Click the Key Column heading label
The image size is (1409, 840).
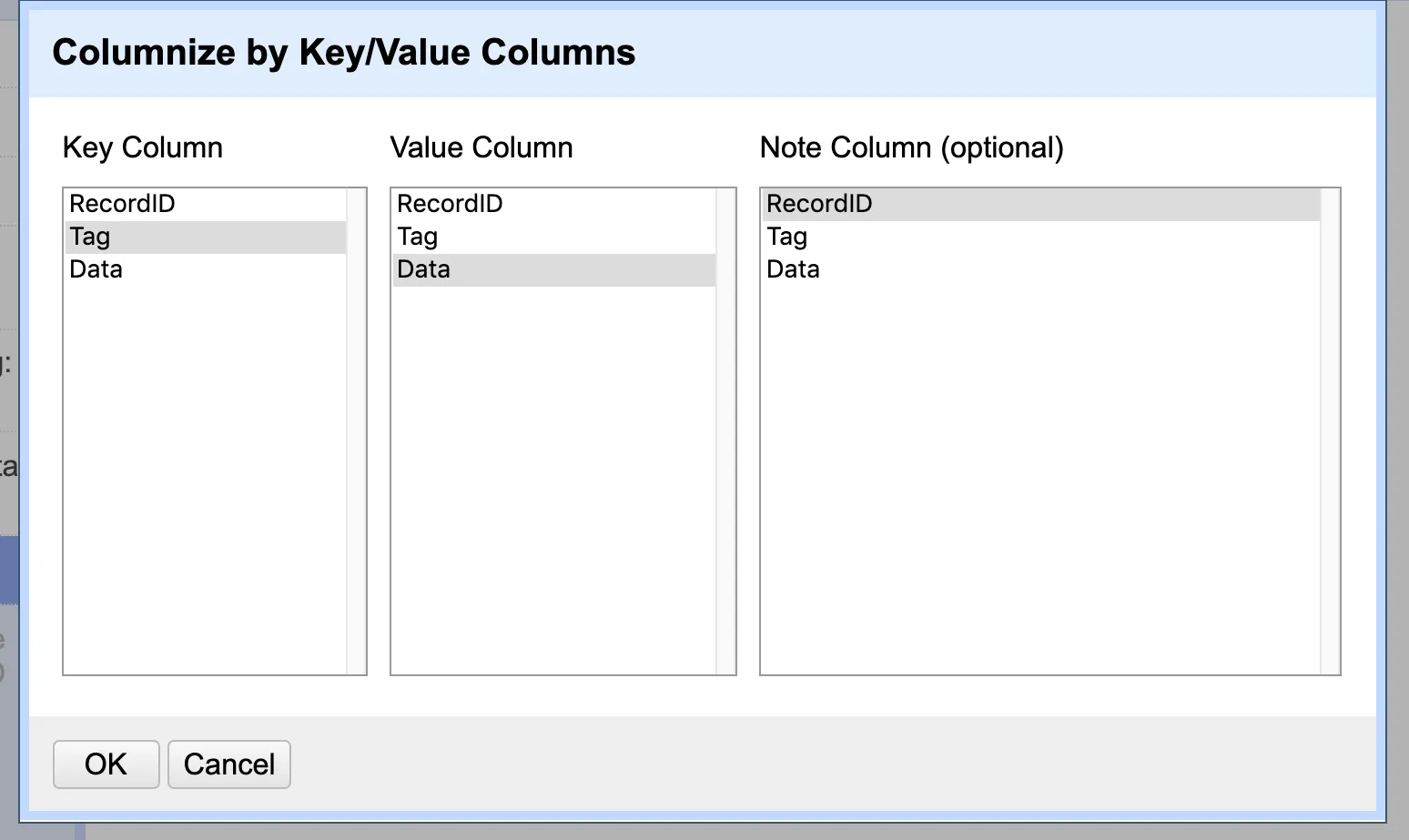(142, 147)
